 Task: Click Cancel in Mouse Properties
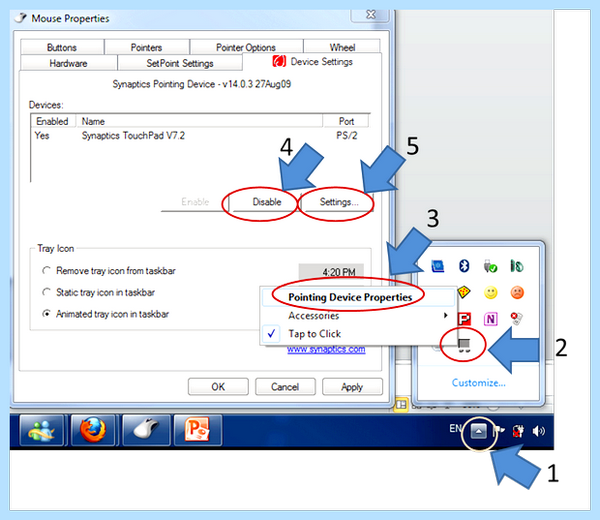click(x=285, y=386)
